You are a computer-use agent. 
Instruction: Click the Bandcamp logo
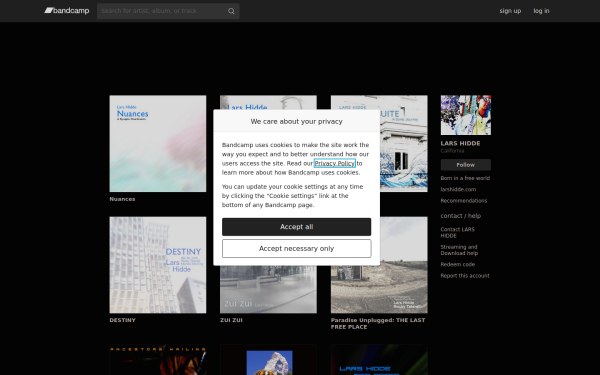click(67, 11)
